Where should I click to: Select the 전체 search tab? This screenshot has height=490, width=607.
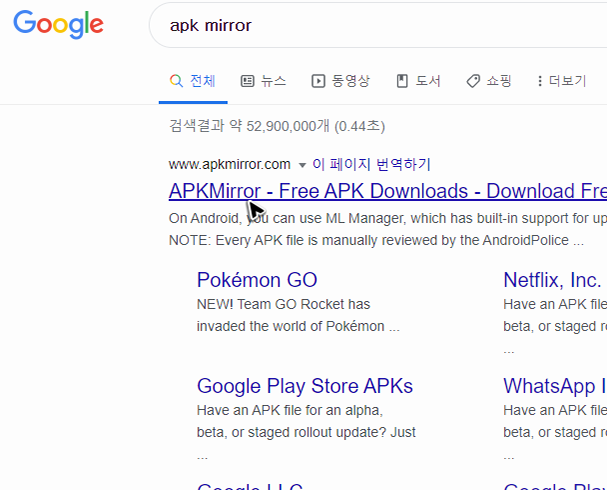[193, 81]
